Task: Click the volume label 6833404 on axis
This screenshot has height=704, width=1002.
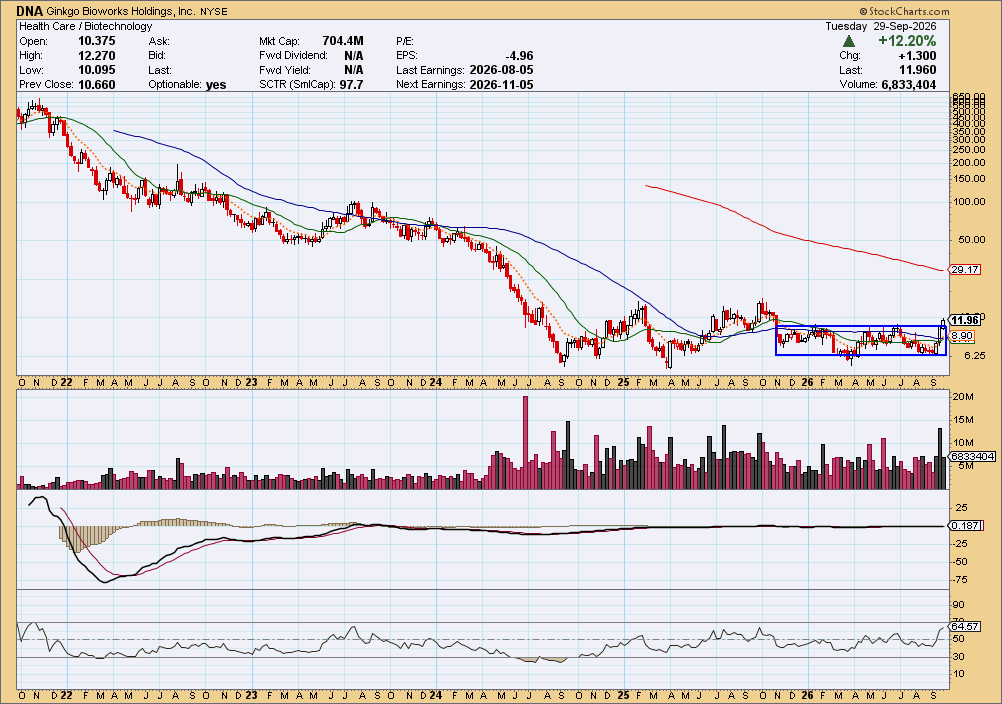Action: click(973, 456)
